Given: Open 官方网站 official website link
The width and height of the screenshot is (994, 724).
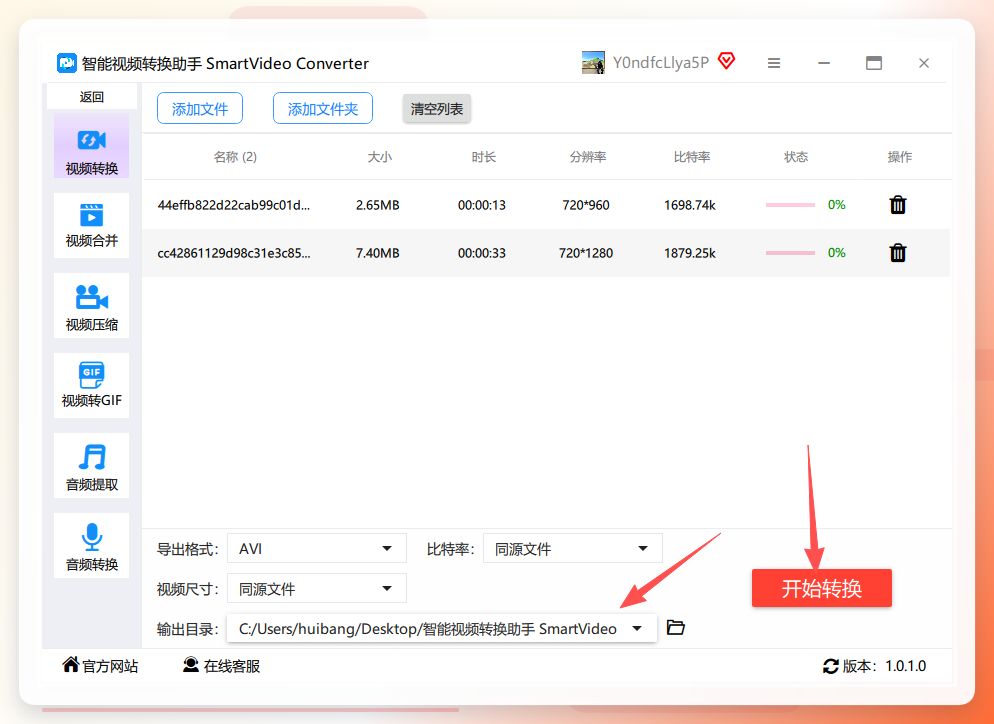Looking at the screenshot, I should pyautogui.click(x=100, y=666).
